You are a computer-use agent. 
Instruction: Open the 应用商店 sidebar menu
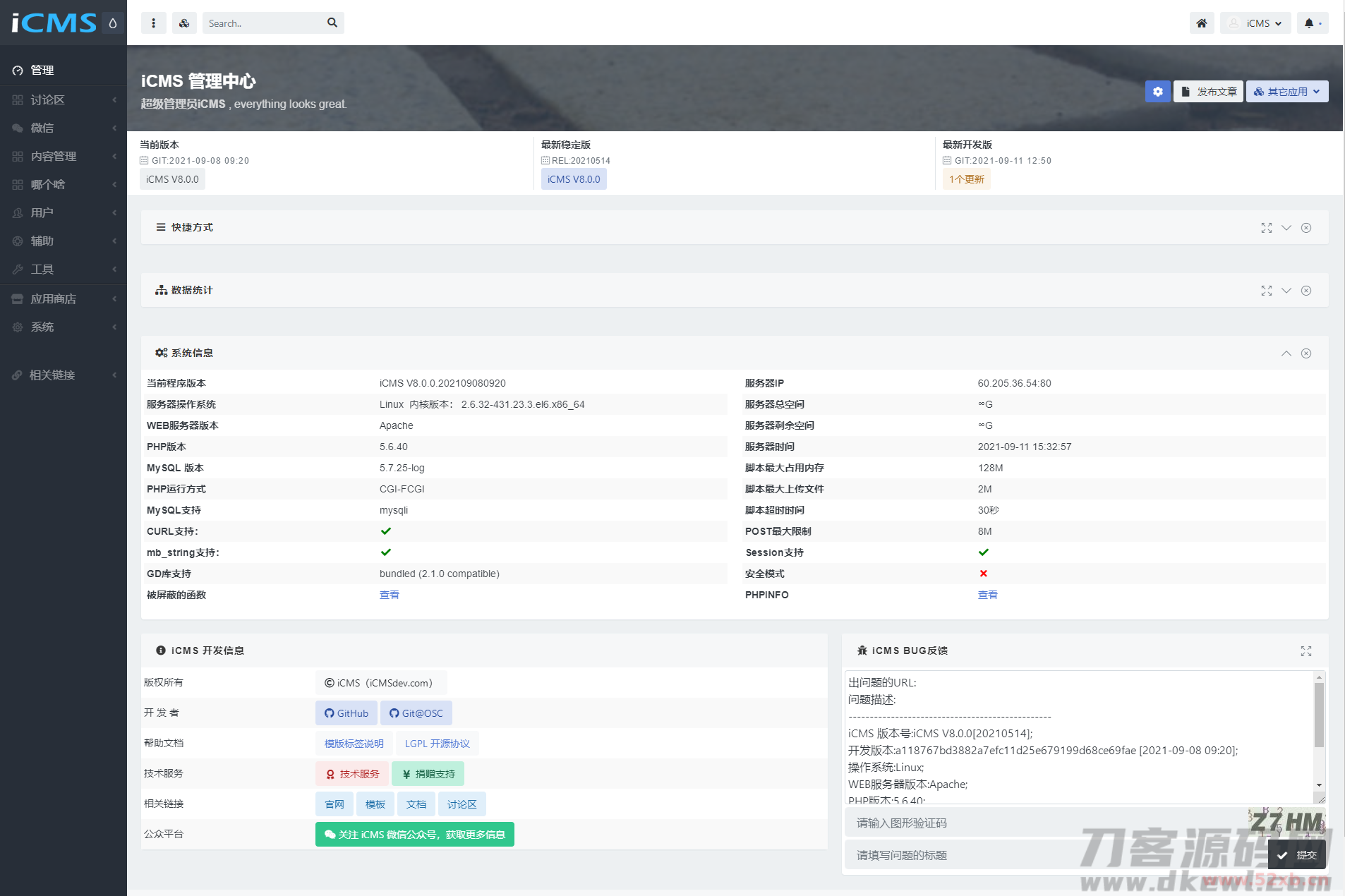(x=64, y=298)
